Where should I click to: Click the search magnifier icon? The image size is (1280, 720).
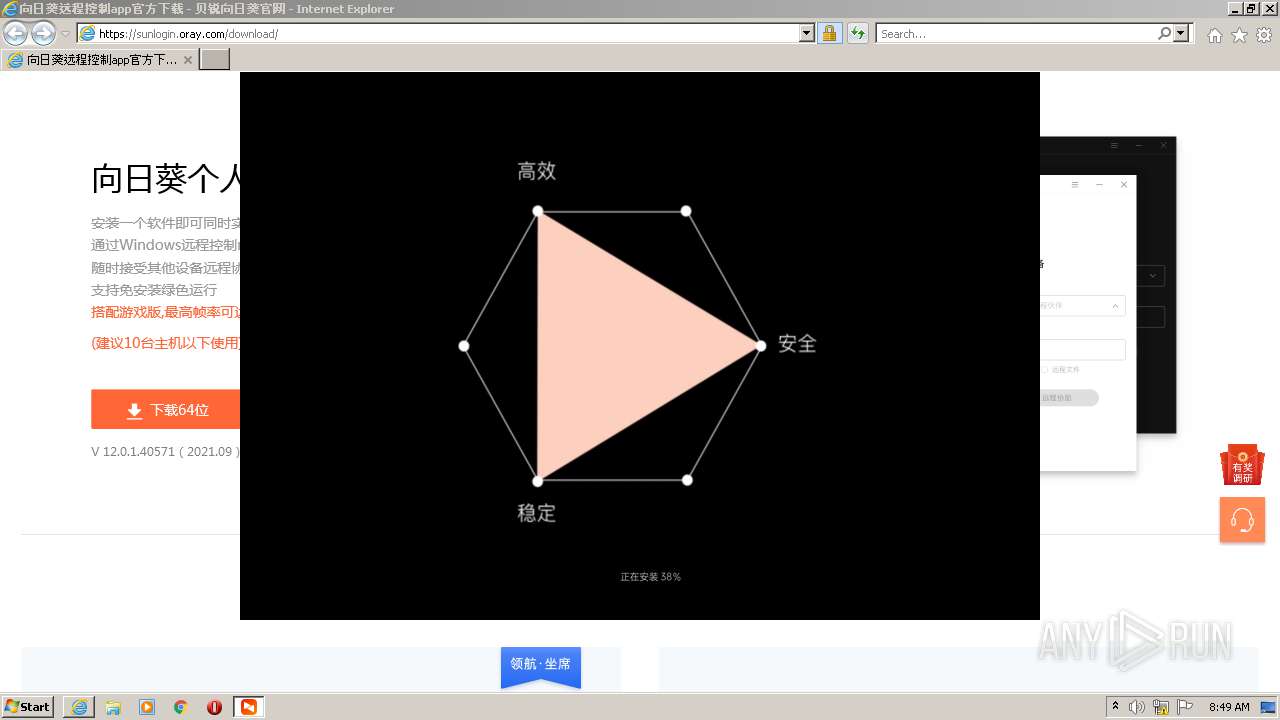coord(1164,33)
